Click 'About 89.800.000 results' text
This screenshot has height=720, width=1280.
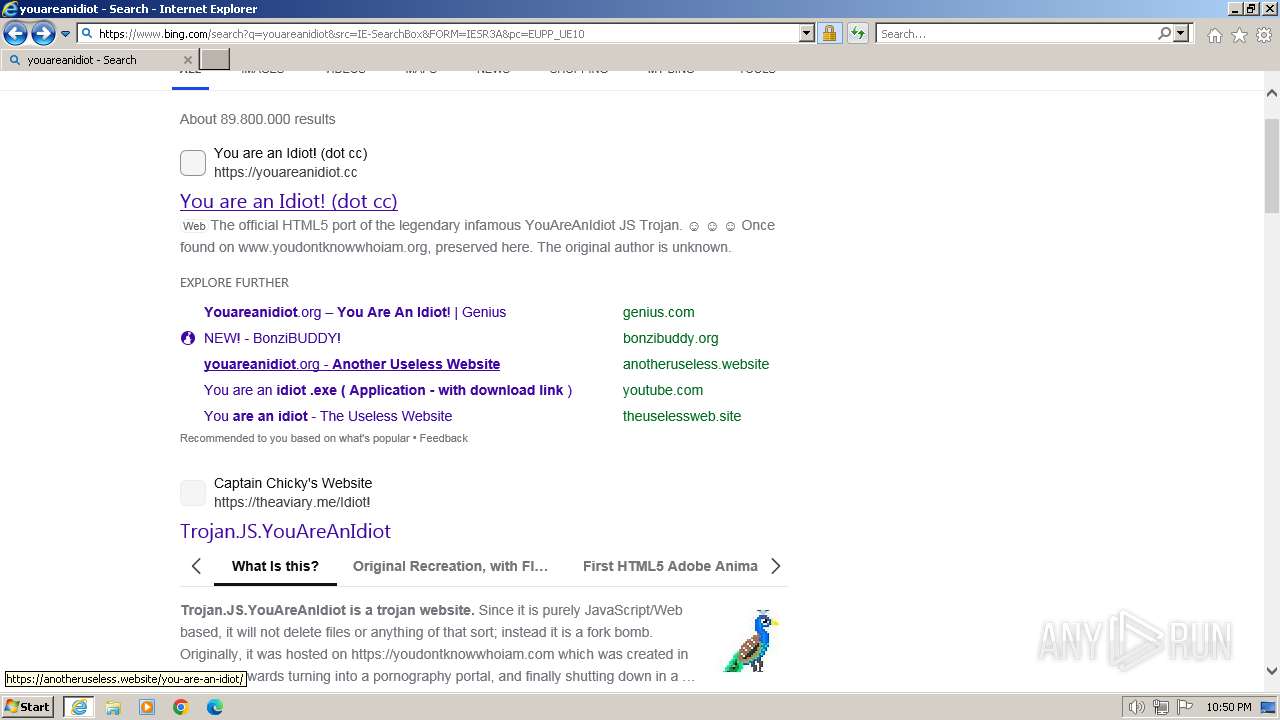[x=258, y=119]
